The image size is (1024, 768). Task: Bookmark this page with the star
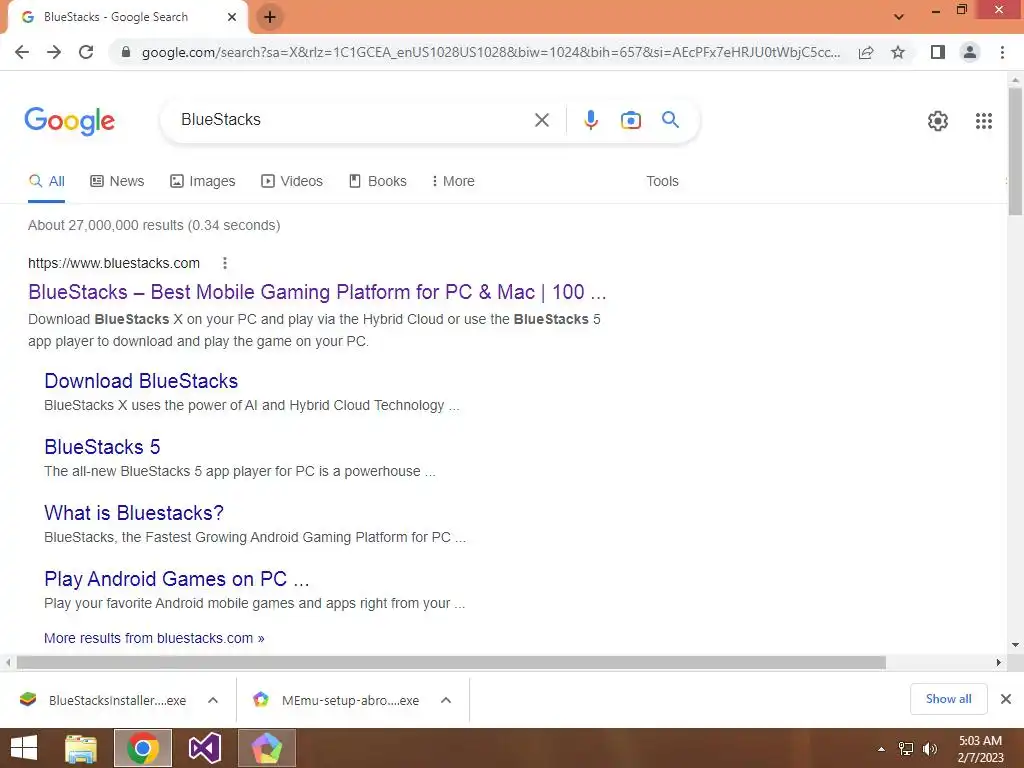(898, 52)
